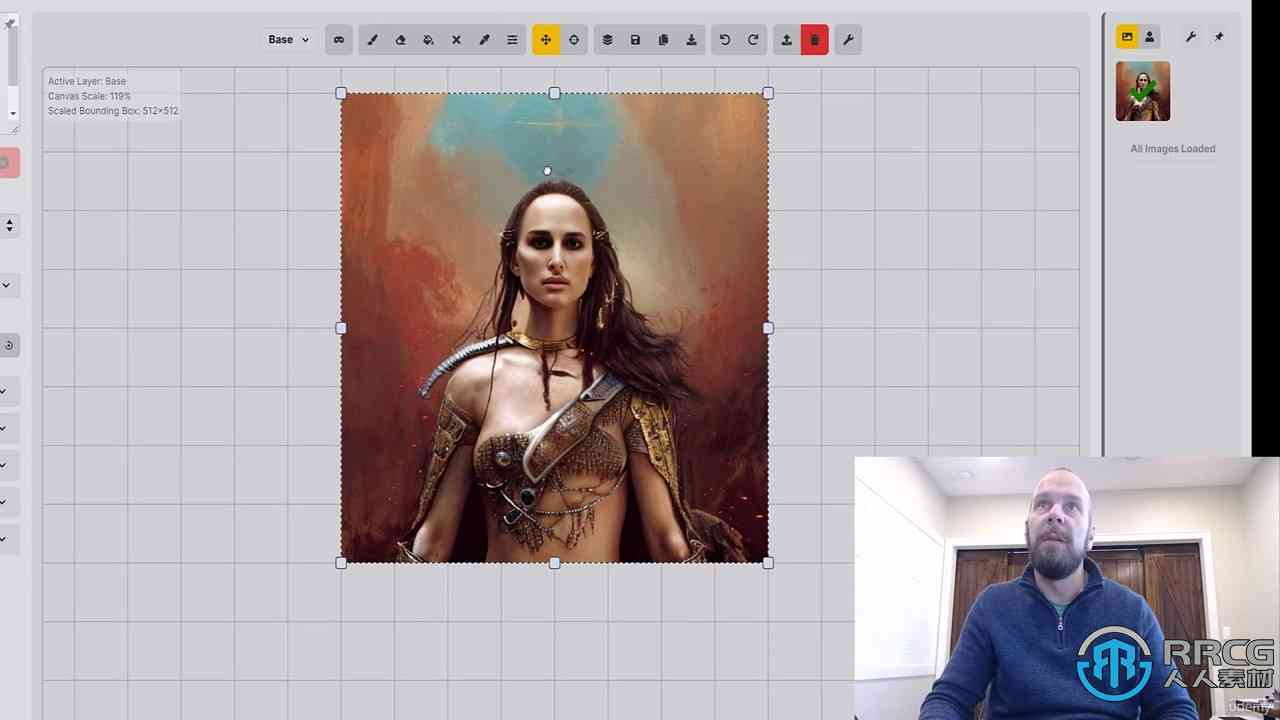Select the Eraser tool

pyautogui.click(x=400, y=40)
